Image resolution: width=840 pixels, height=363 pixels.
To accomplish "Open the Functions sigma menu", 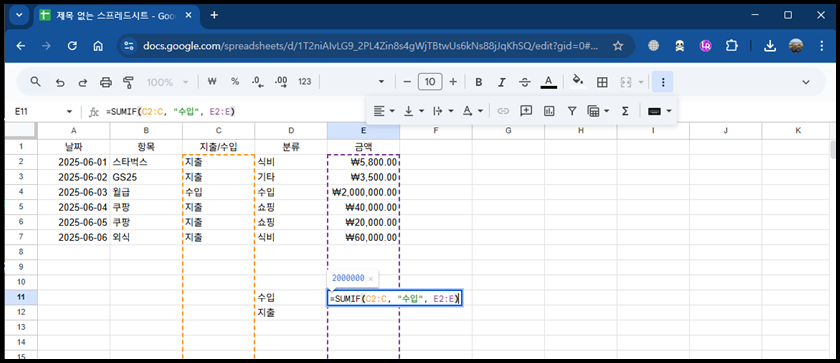I will [625, 111].
